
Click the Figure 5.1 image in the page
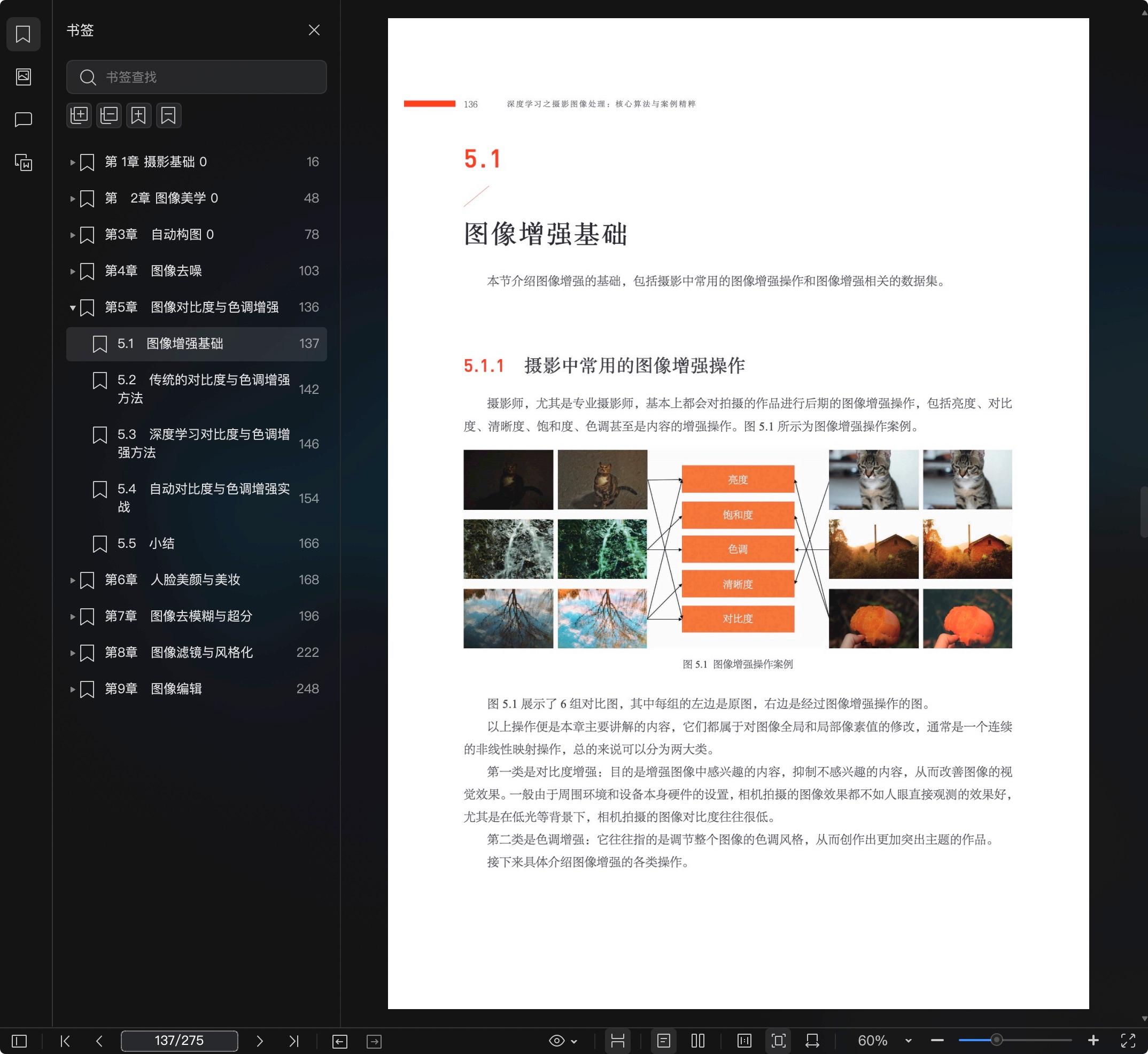pos(738,549)
